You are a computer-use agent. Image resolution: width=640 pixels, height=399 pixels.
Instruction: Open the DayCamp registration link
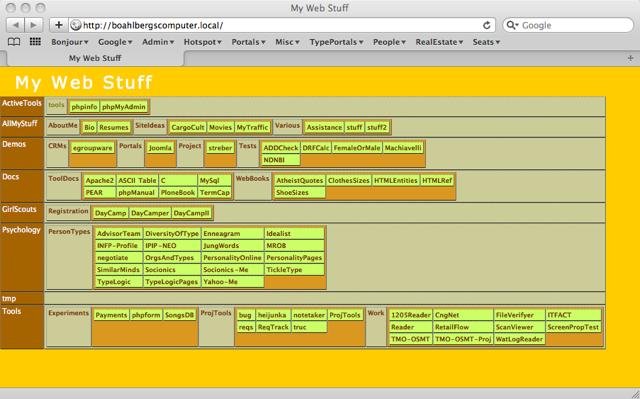point(111,213)
